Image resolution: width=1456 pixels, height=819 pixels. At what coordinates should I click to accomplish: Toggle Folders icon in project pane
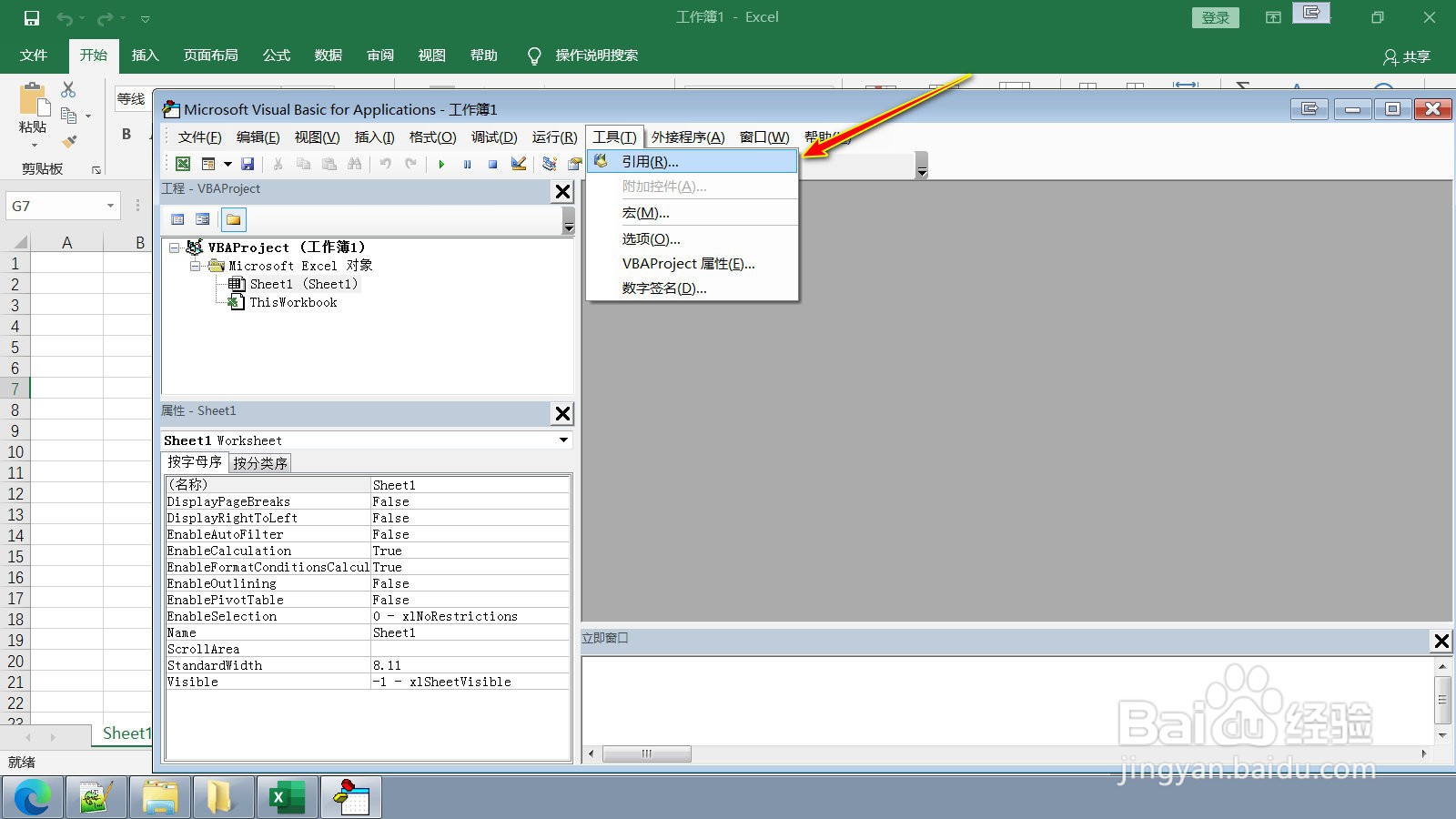click(x=234, y=219)
